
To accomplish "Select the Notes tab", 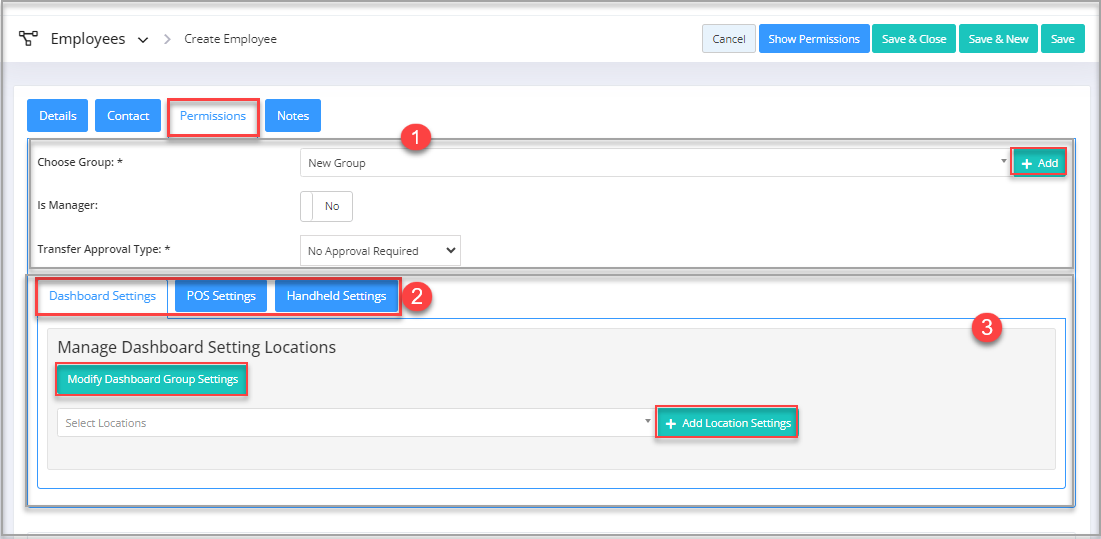I will [293, 116].
